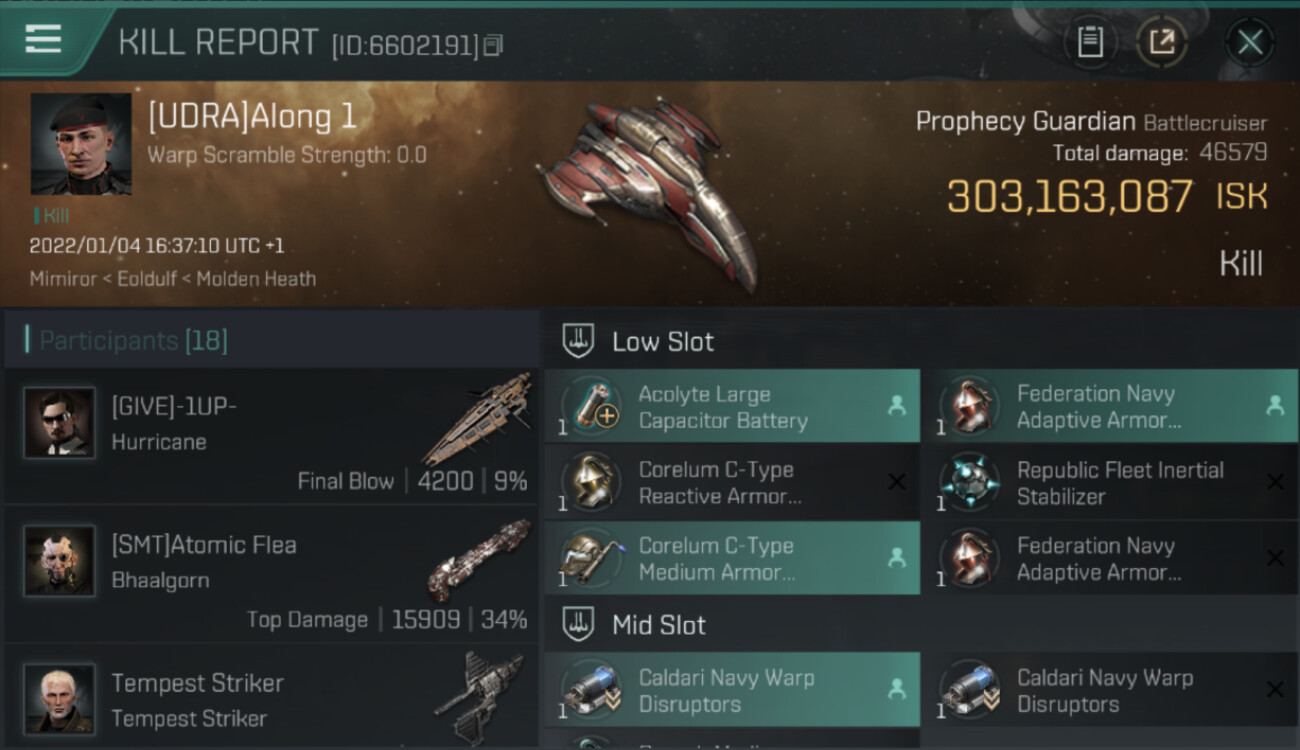Expand the Participants [18] header
This screenshot has width=1300, height=750.
coord(271,341)
